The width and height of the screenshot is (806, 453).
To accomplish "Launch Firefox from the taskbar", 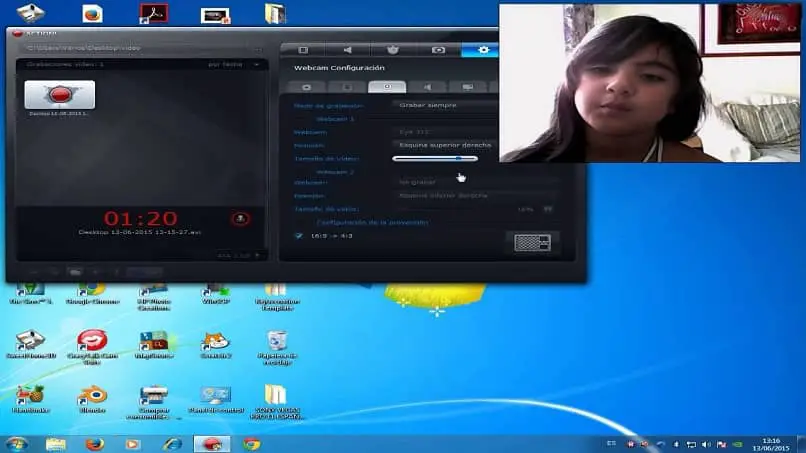I will pyautogui.click(x=94, y=444).
